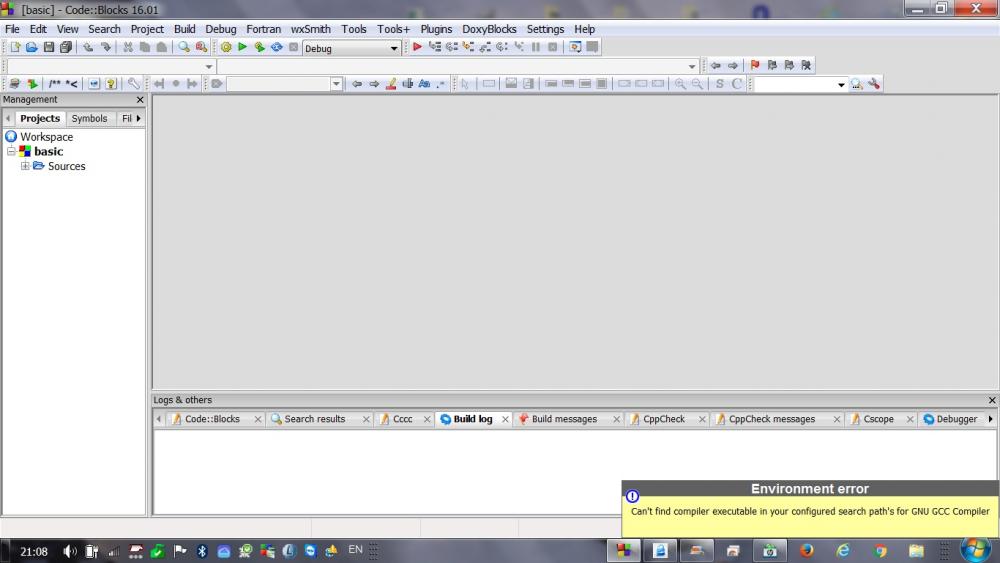This screenshot has width=1000, height=563.
Task: Open Internet Explorer from the taskbar
Action: click(x=843, y=550)
